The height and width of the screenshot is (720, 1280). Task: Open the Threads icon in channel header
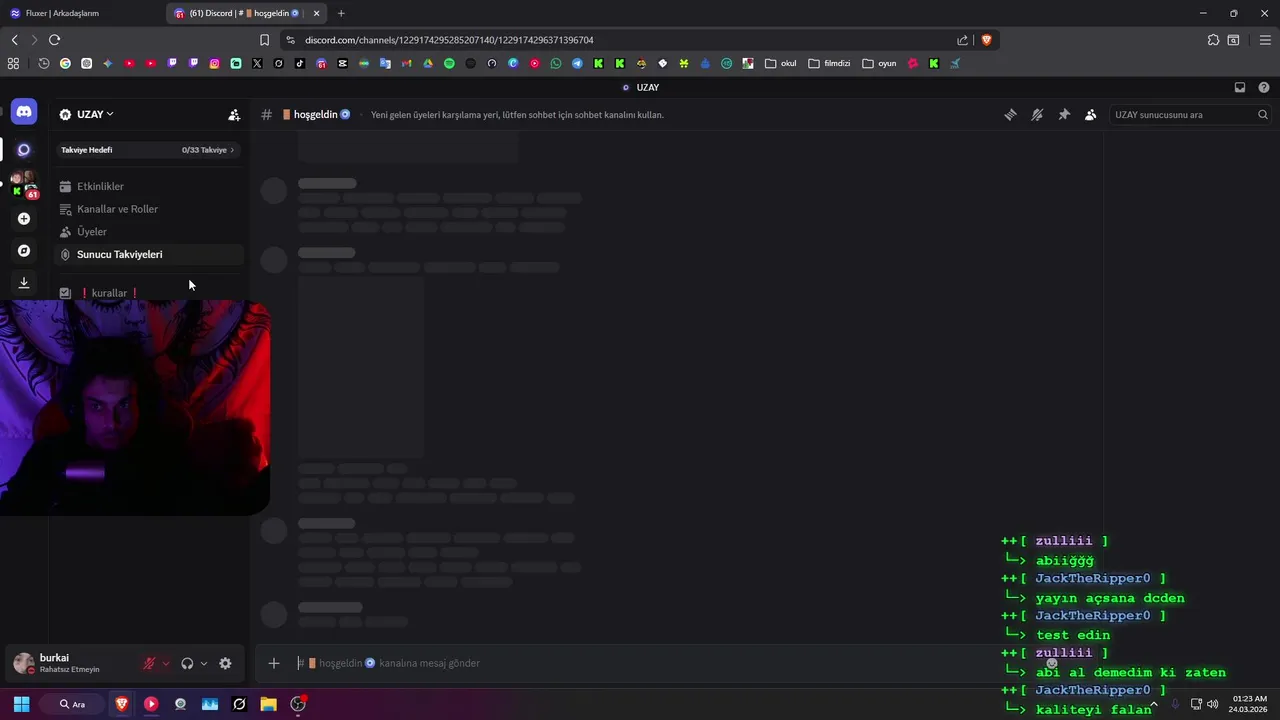pos(1010,115)
